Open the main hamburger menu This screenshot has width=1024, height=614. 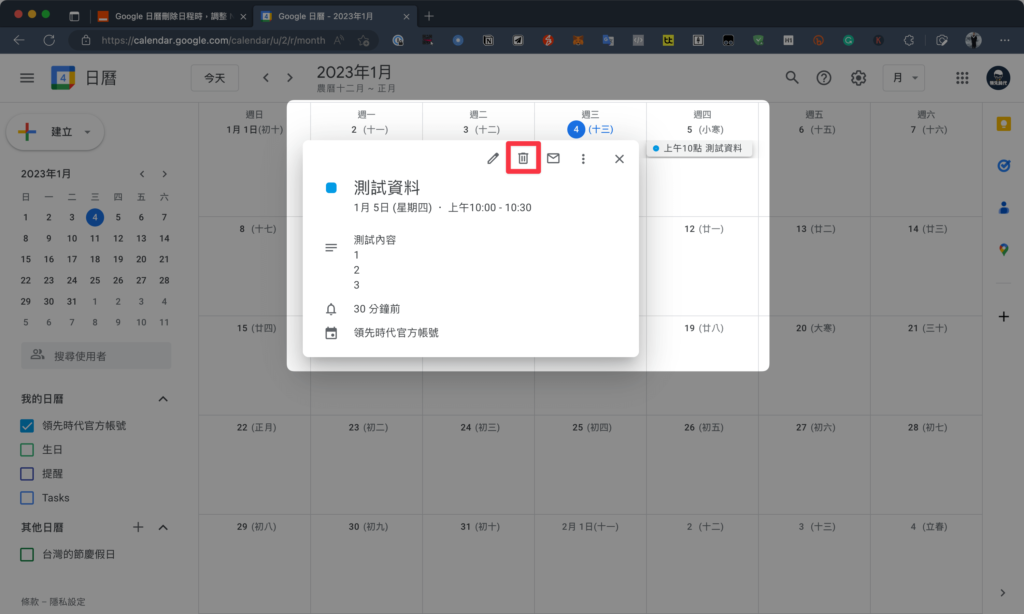(x=27, y=78)
